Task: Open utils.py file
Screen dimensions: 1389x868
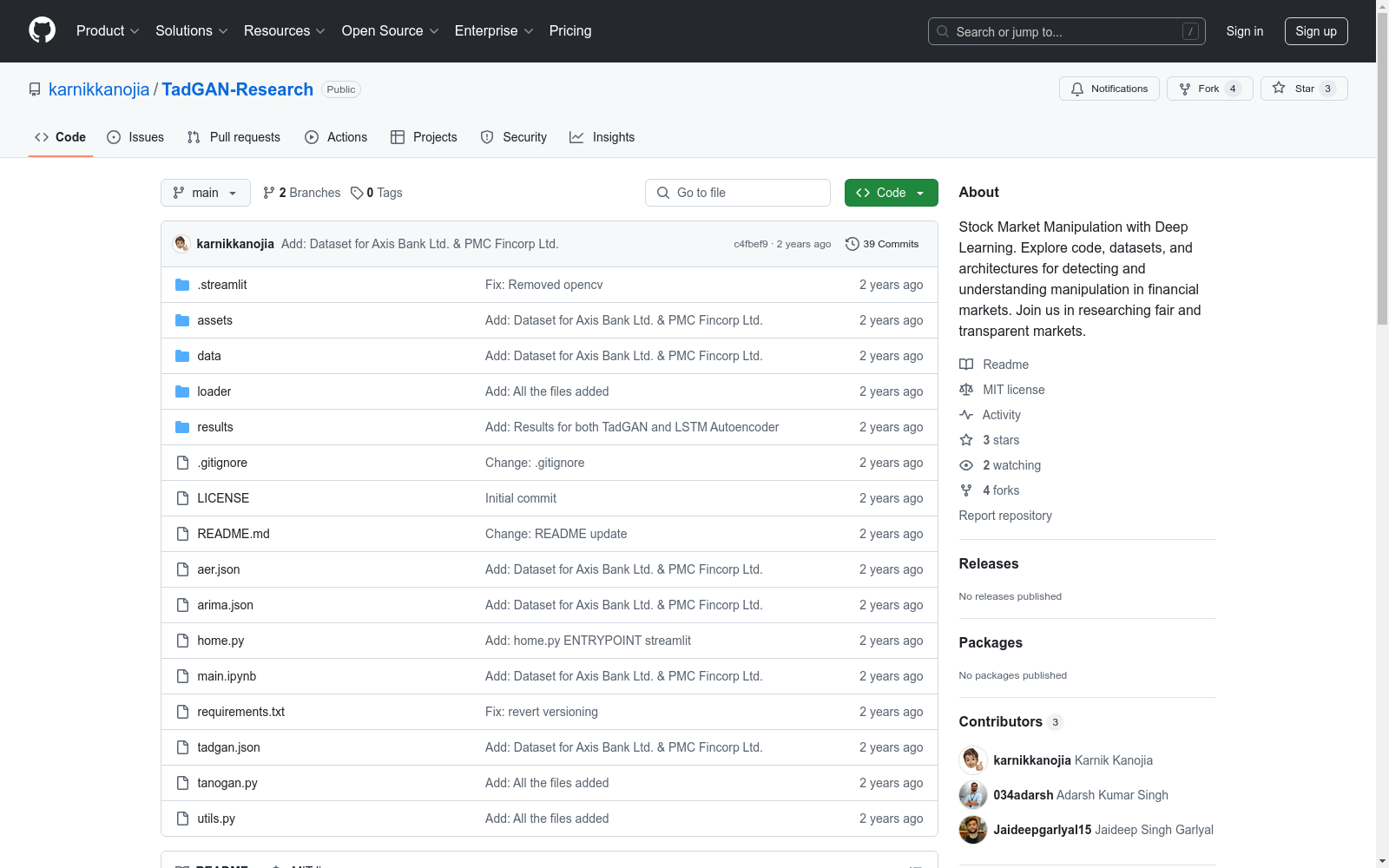Action: click(216, 819)
